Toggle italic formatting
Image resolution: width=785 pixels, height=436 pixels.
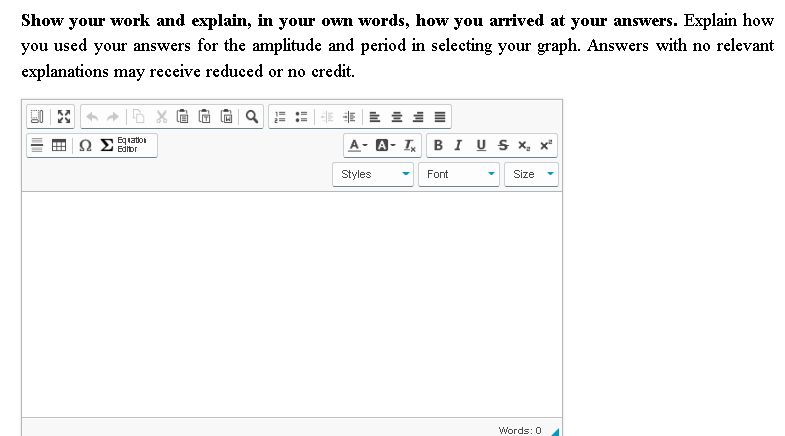458,145
